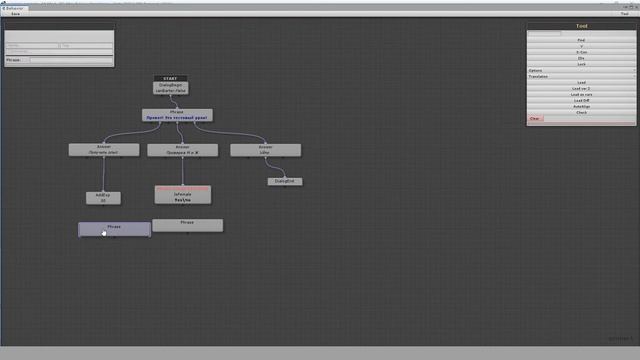This screenshot has height=360, width=640.
Task: Select the highlighted purple Phrase node
Action: (114, 229)
